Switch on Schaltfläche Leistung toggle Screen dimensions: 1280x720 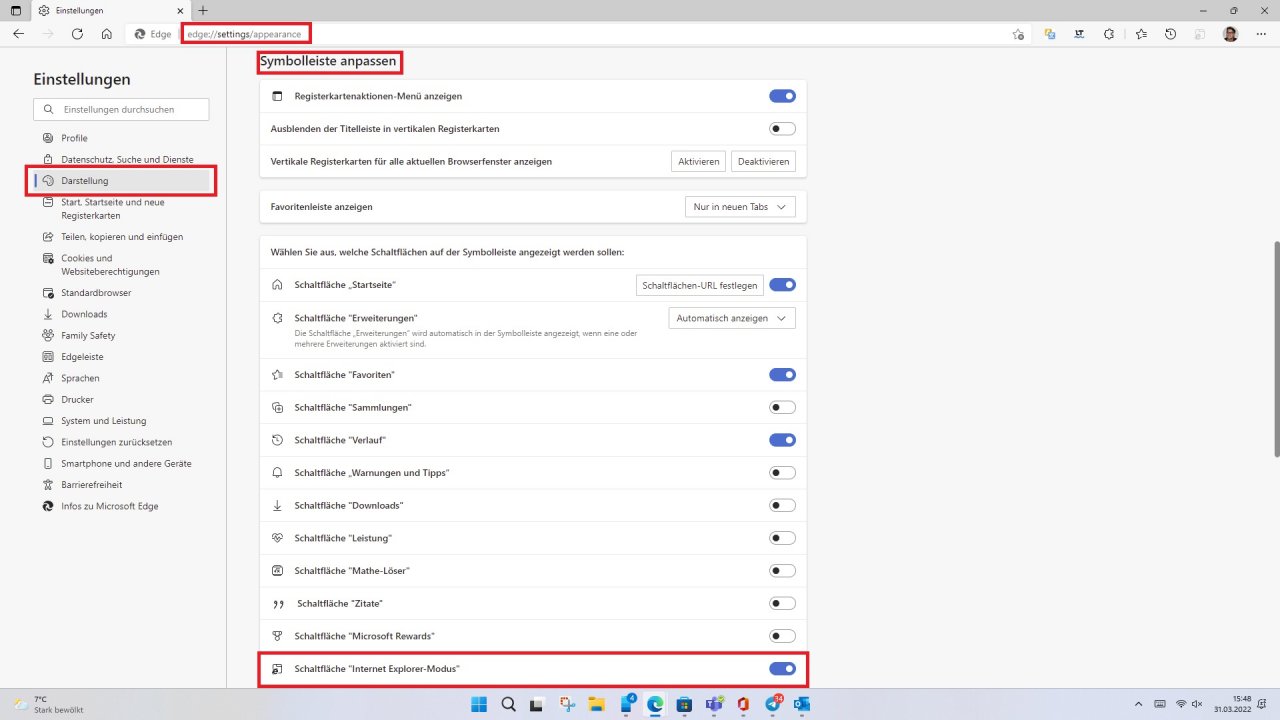(x=782, y=538)
